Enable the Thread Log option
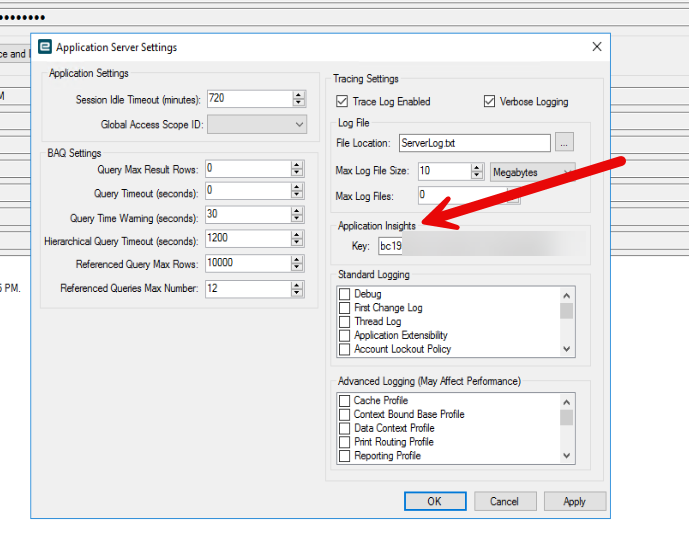Image resolution: width=689 pixels, height=556 pixels. pyautogui.click(x=344, y=322)
